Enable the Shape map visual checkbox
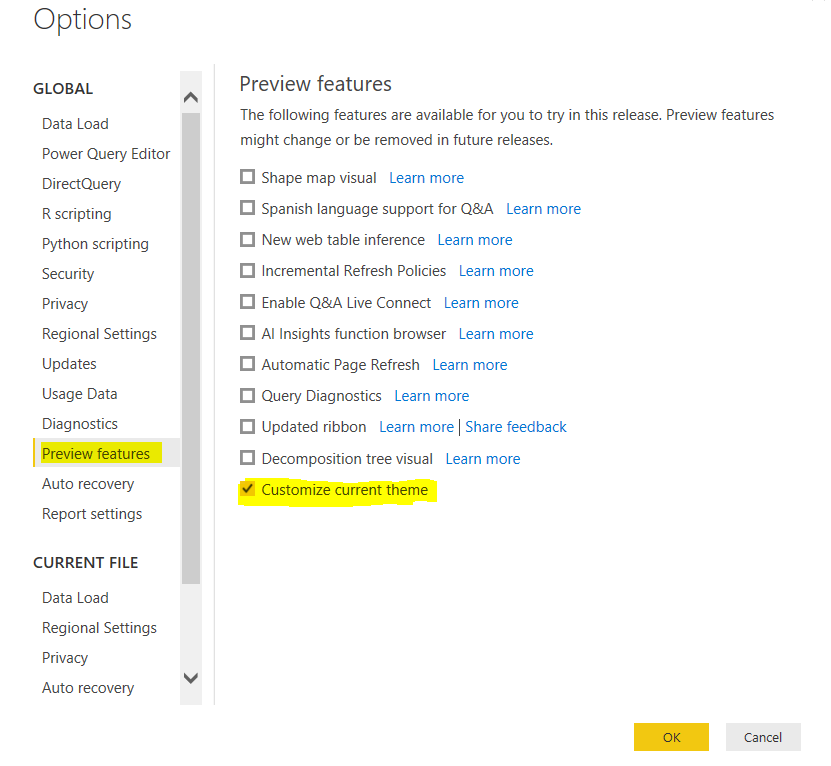This screenshot has width=831, height=766. (248, 178)
